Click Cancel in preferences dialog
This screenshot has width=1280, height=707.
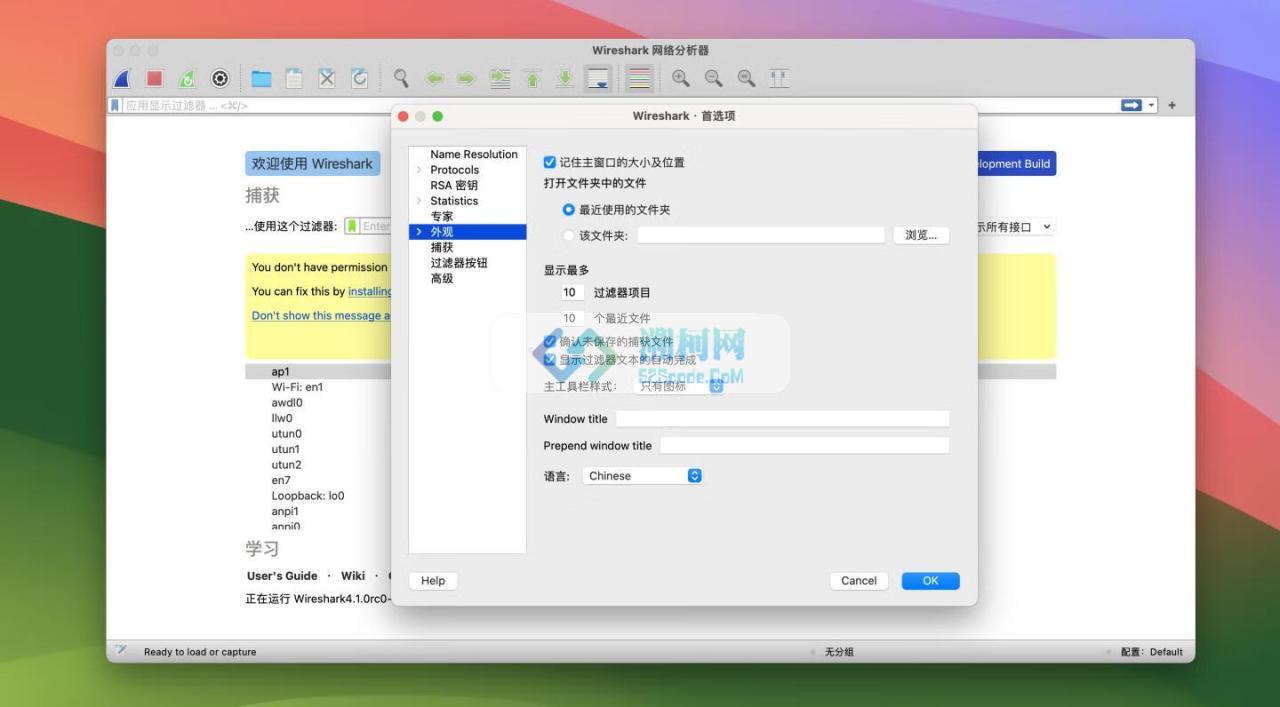pos(859,581)
